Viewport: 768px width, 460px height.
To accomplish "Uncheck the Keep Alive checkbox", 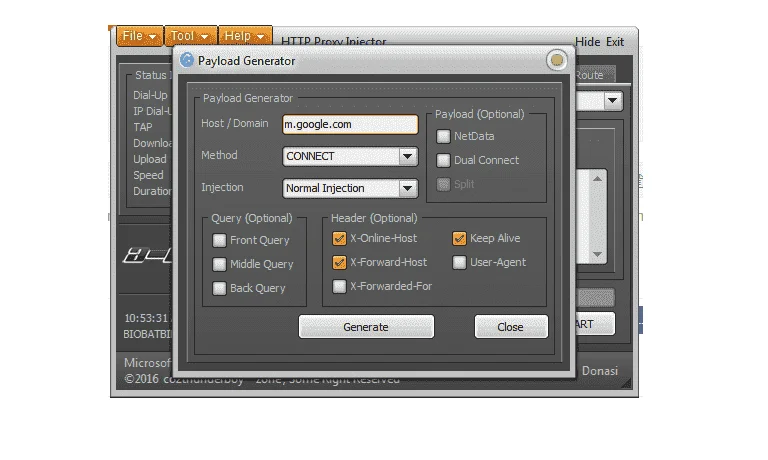I will point(459,239).
